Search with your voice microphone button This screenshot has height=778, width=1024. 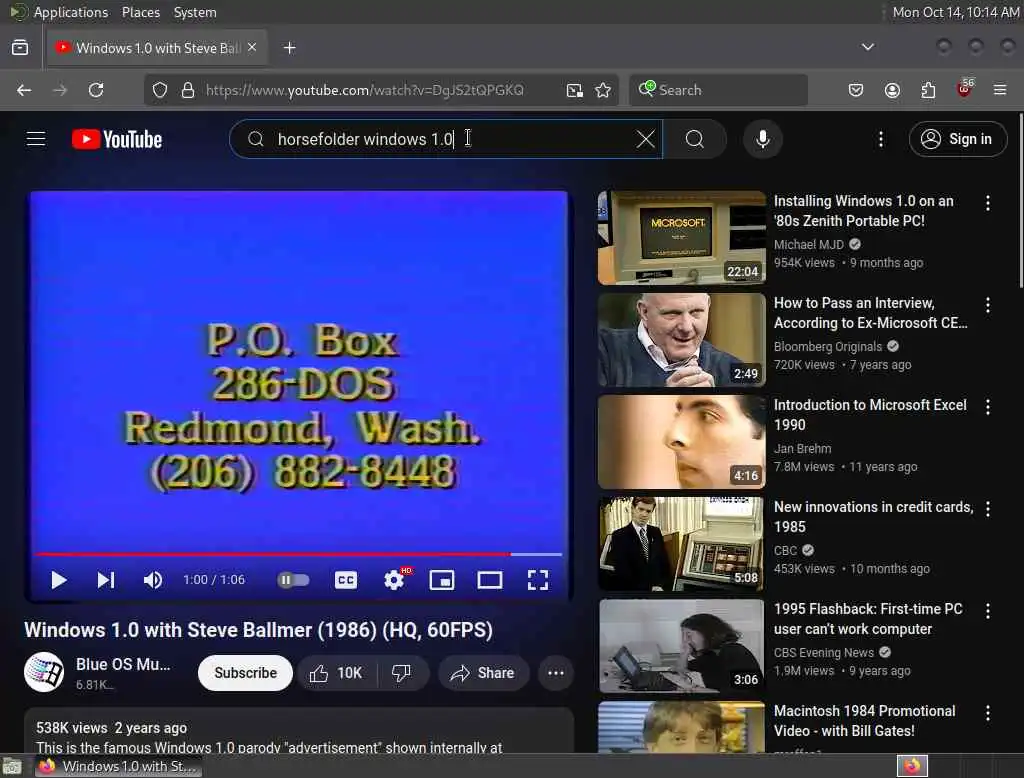pyautogui.click(x=763, y=138)
